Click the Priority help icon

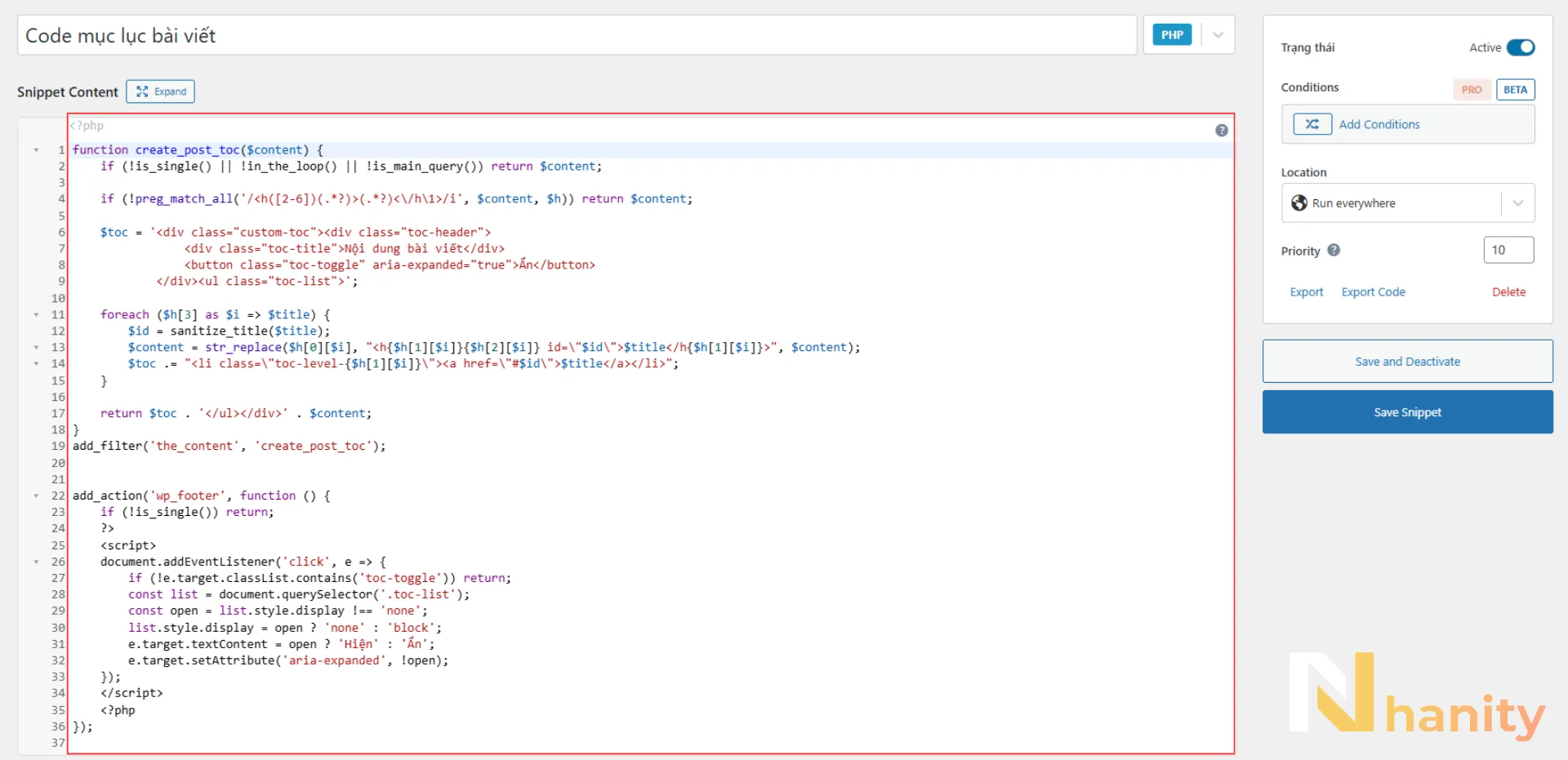(x=1334, y=251)
